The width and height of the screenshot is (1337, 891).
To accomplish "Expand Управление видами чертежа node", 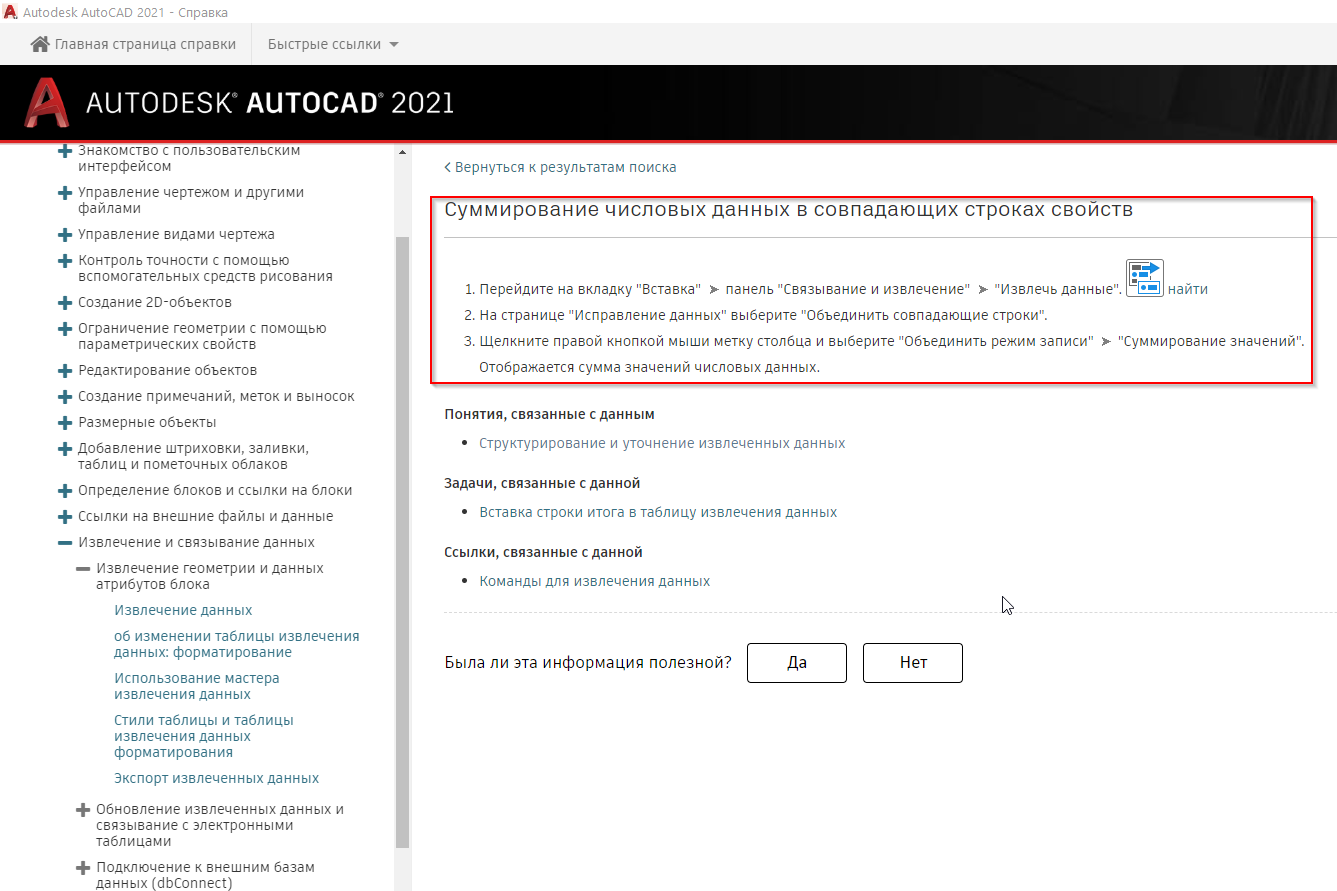I will [65, 235].
